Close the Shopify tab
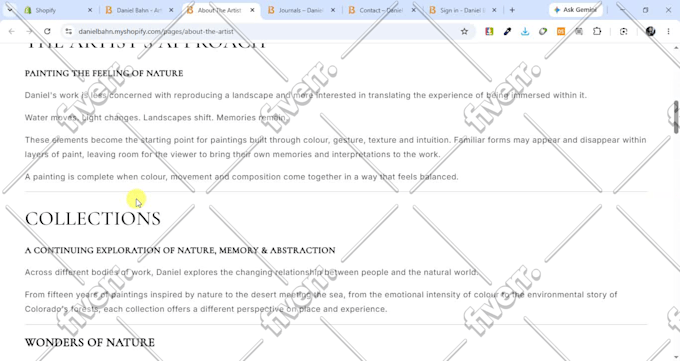The height and width of the screenshot is (361, 680). 90,10
